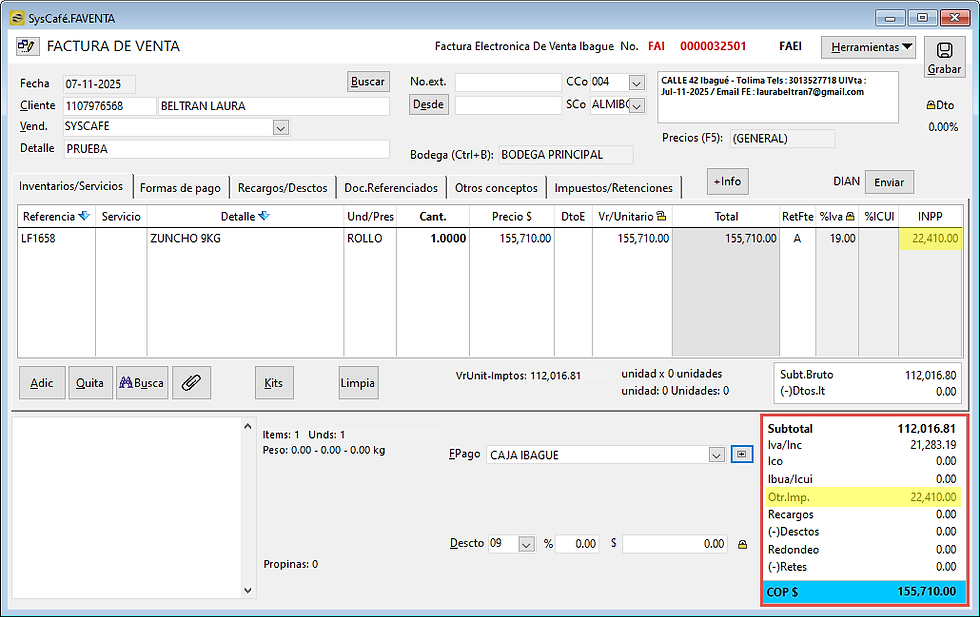Expand the SCo ALMIB dropdown
This screenshot has width=980, height=617.
click(636, 106)
